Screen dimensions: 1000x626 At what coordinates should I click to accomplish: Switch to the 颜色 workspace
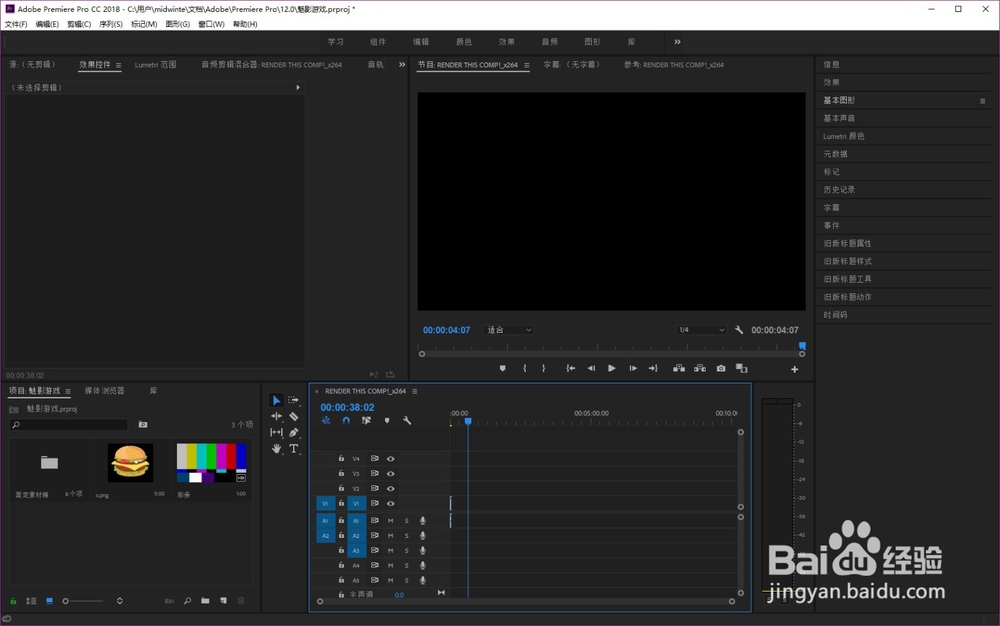point(464,42)
